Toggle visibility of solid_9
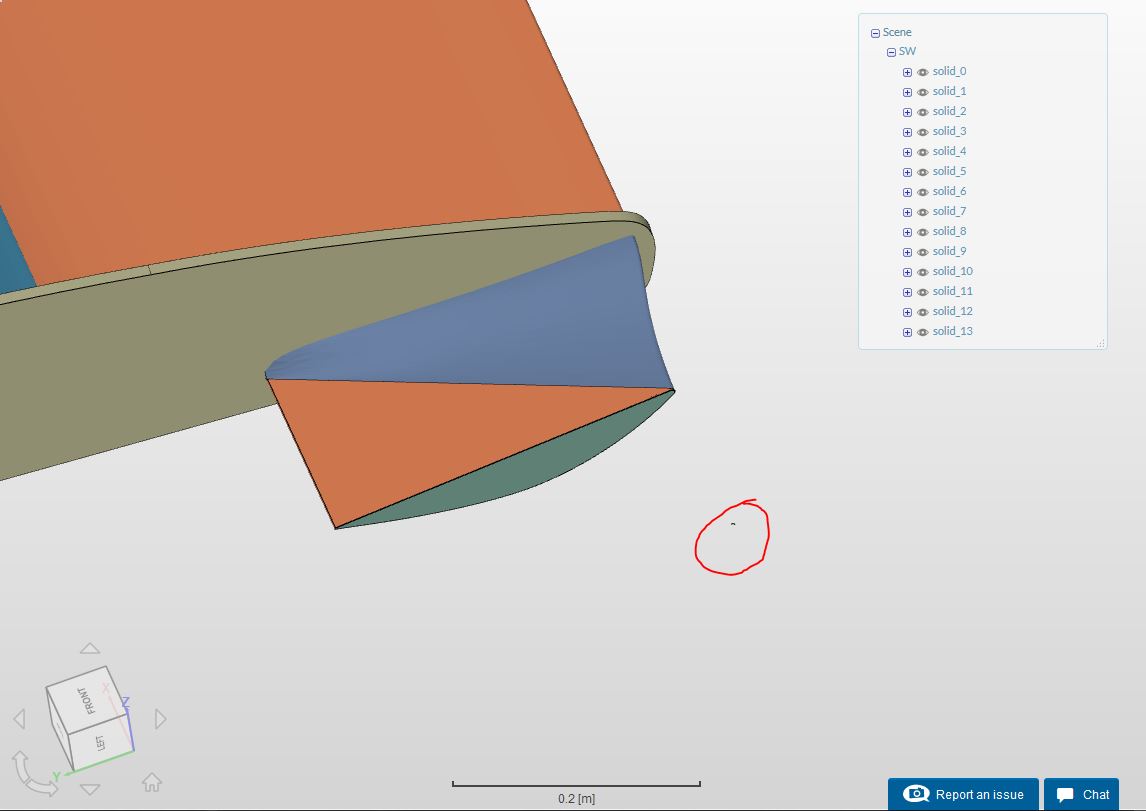Screen dimensions: 1146x811 [922, 252]
